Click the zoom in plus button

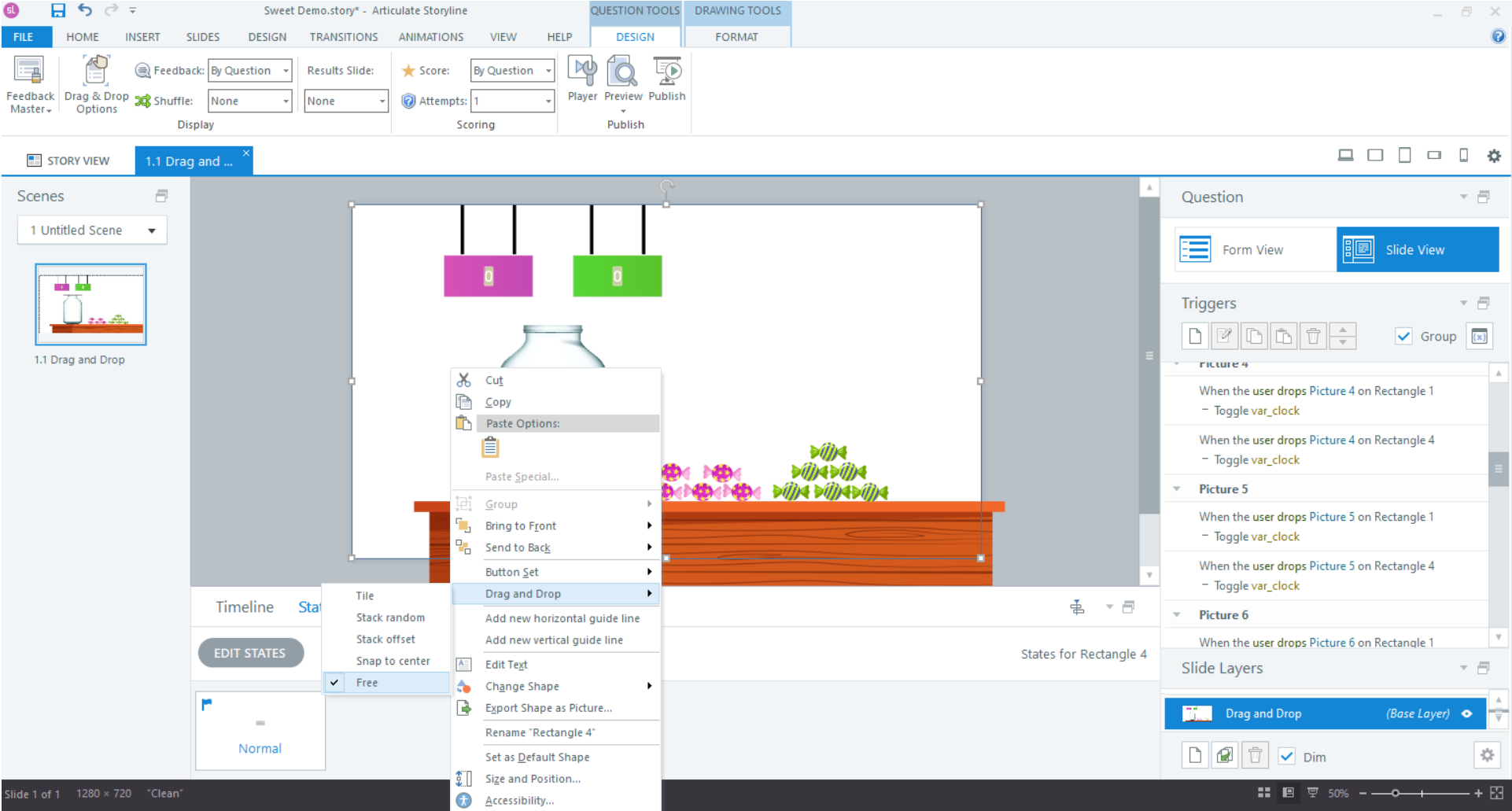tap(1478, 793)
